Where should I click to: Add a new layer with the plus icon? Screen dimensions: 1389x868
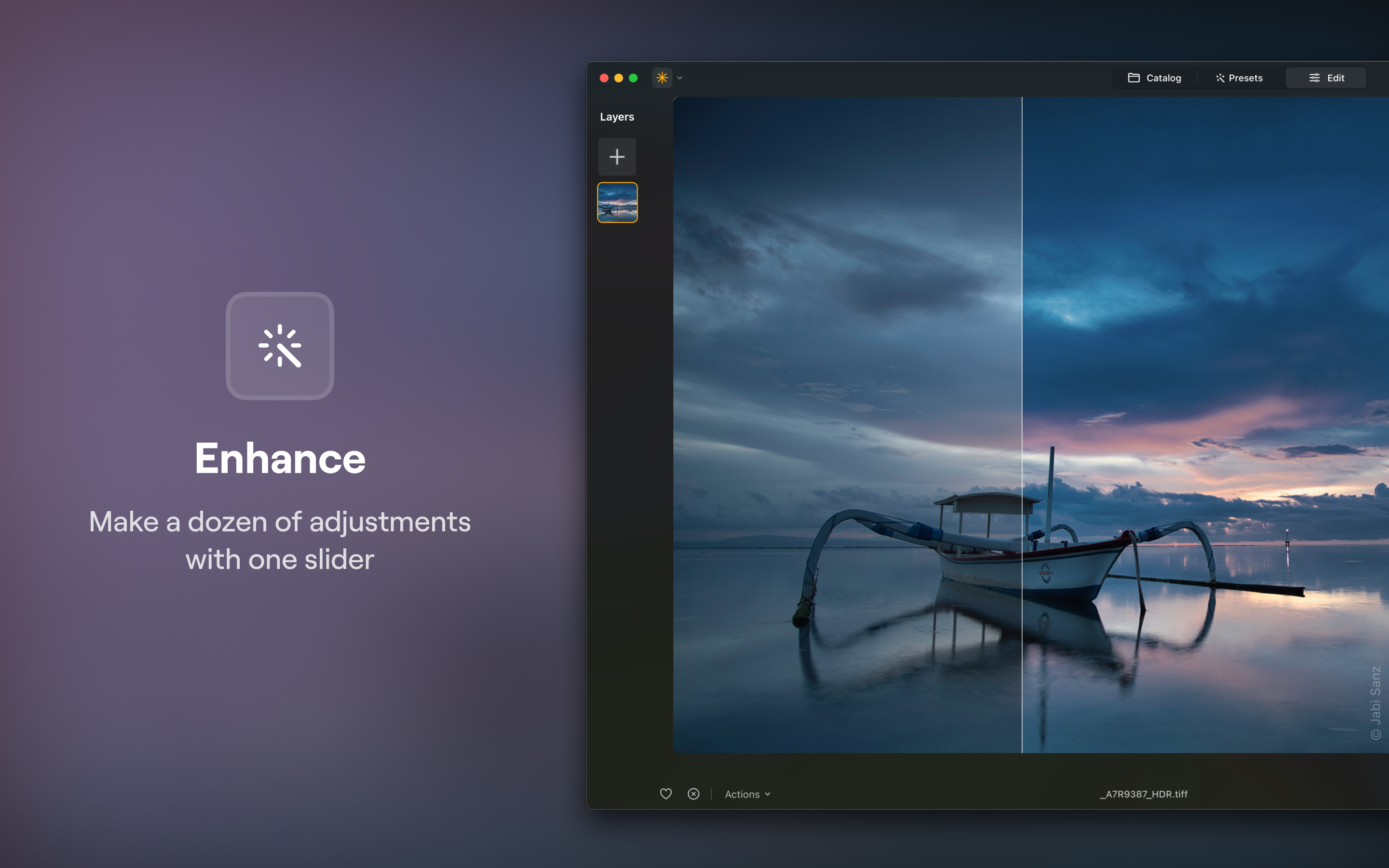tap(617, 156)
